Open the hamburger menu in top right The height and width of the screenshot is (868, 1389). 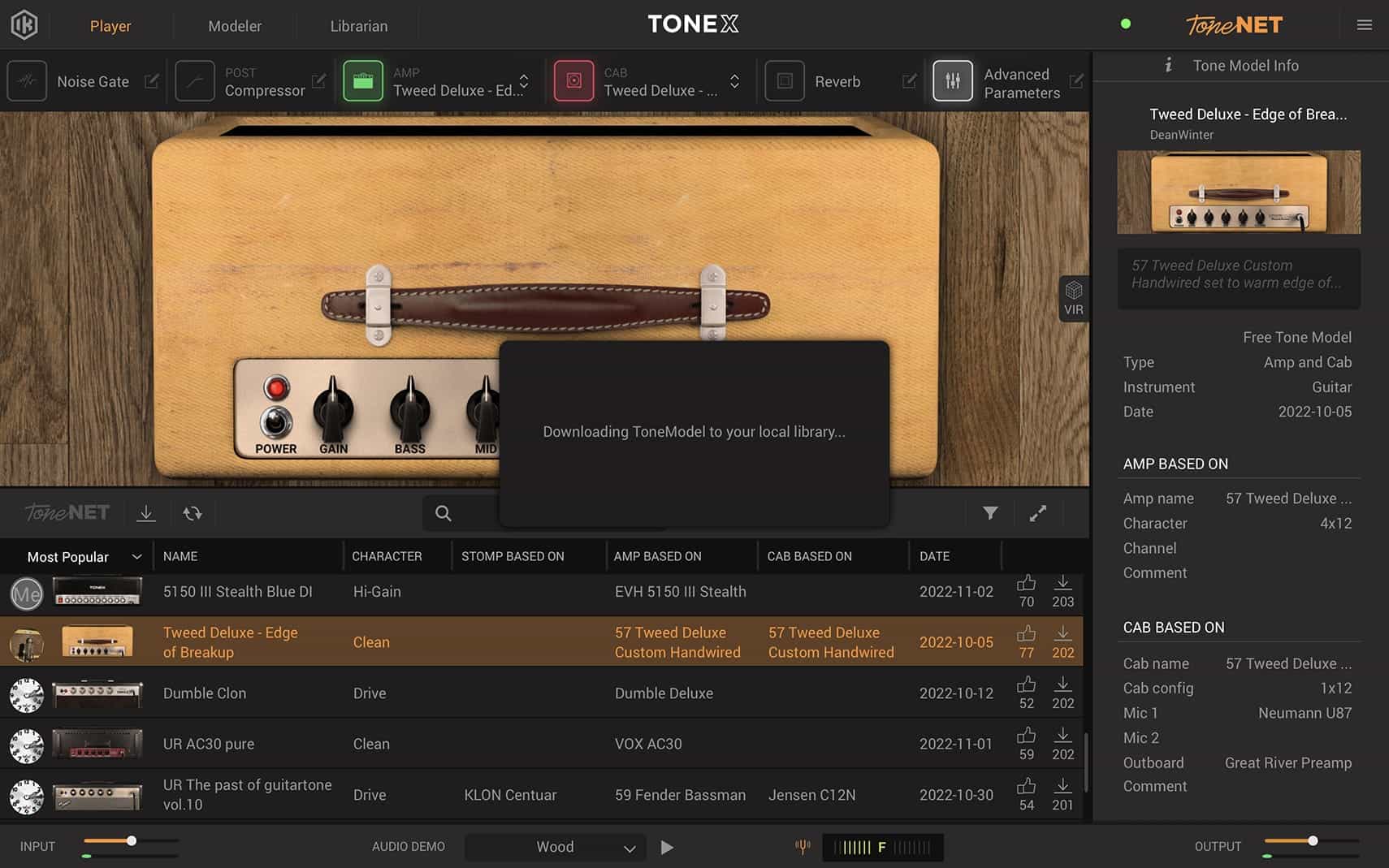pos(1364,25)
